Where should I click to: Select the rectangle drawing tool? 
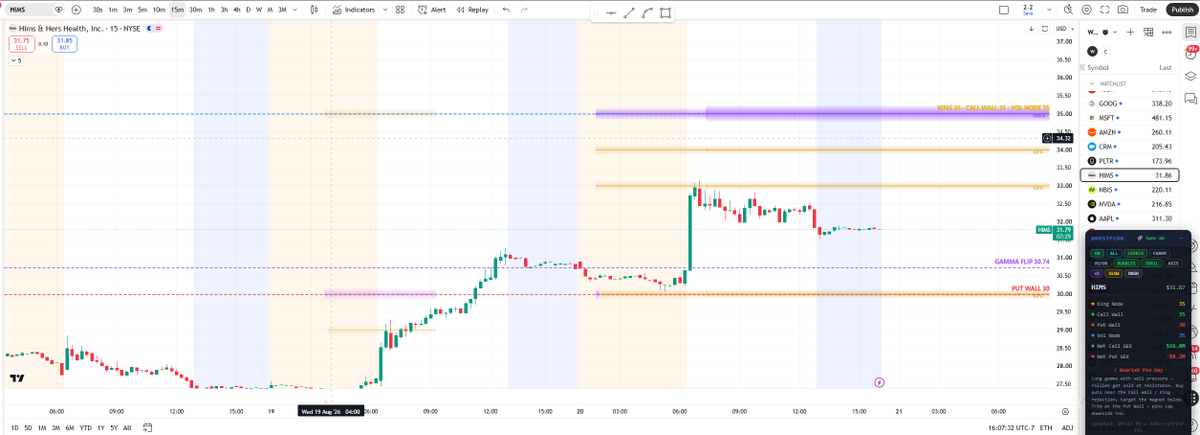click(x=666, y=14)
